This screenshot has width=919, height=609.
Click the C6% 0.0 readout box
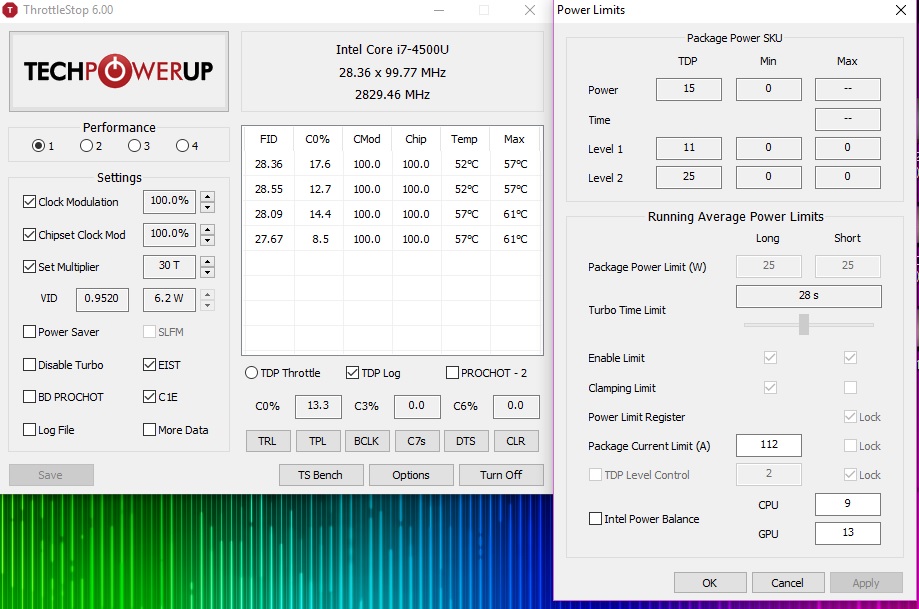pos(516,406)
